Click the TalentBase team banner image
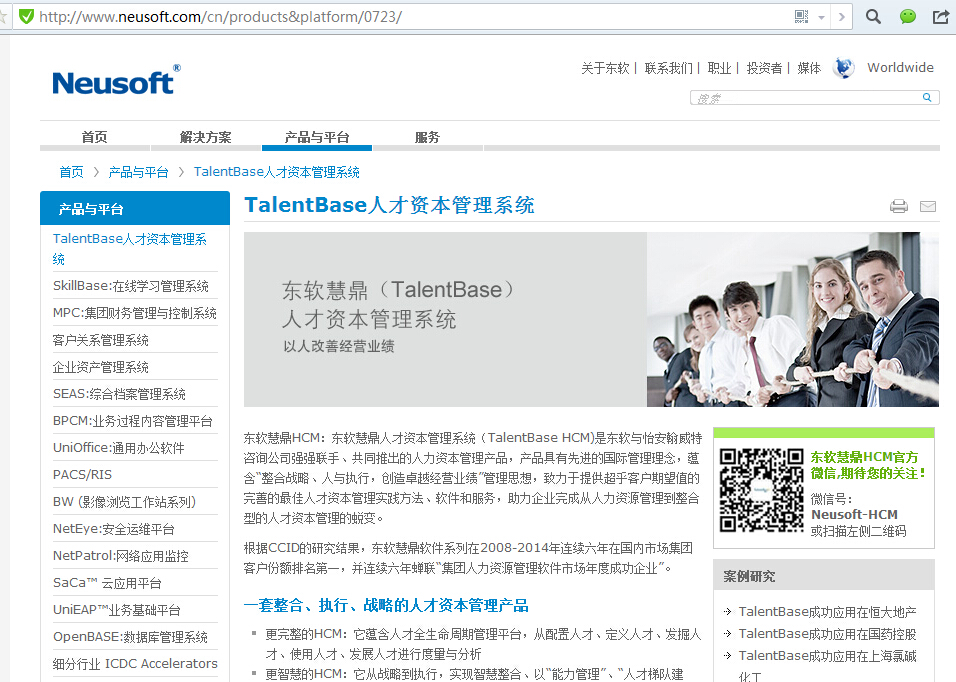This screenshot has height=682, width=956. [591, 319]
